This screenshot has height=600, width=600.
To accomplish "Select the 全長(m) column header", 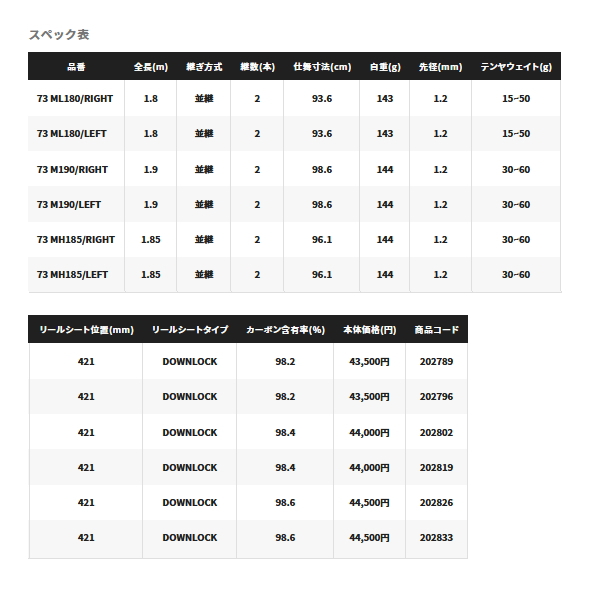I will click(151, 67).
